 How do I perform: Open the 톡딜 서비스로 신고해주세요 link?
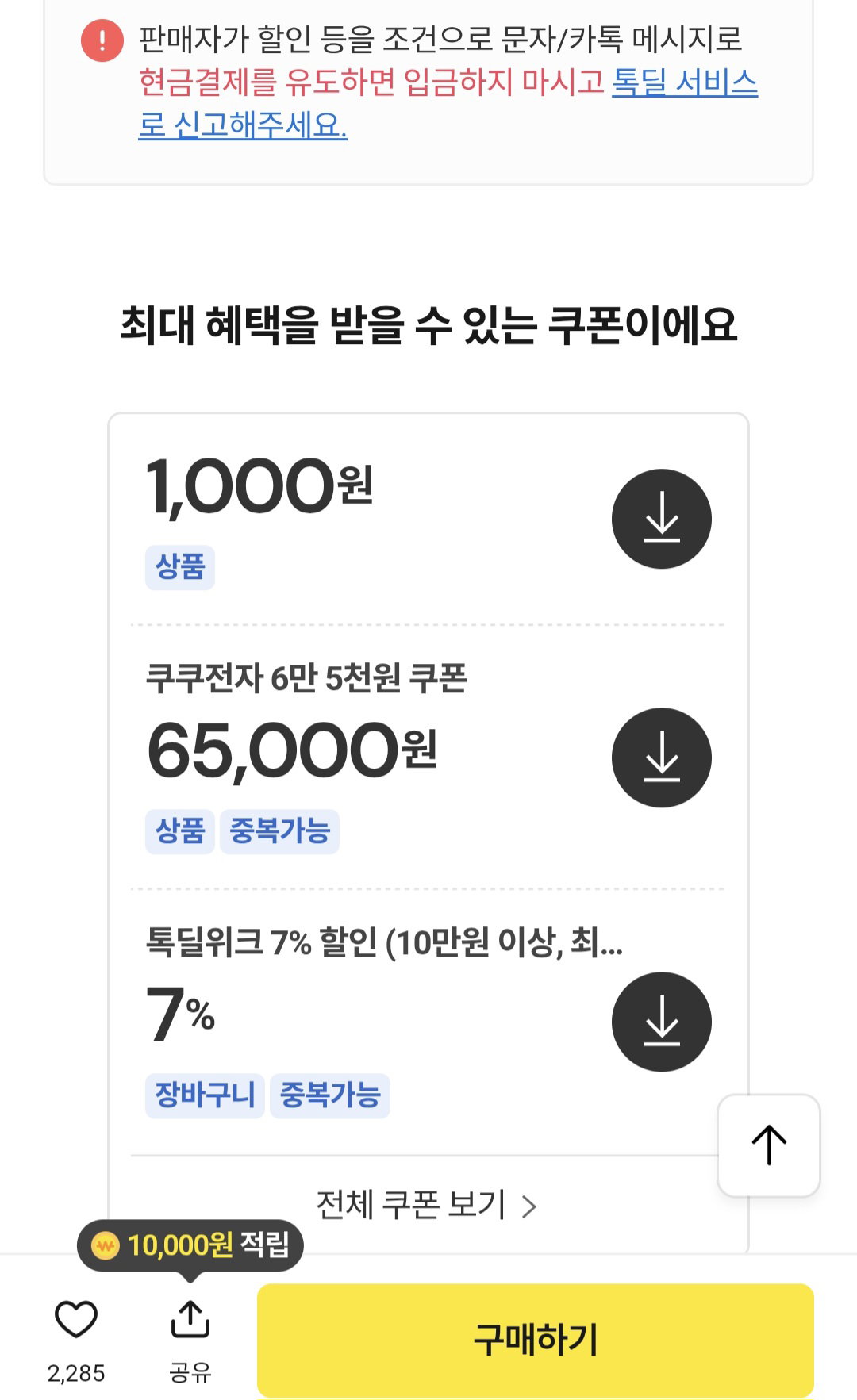click(x=448, y=103)
